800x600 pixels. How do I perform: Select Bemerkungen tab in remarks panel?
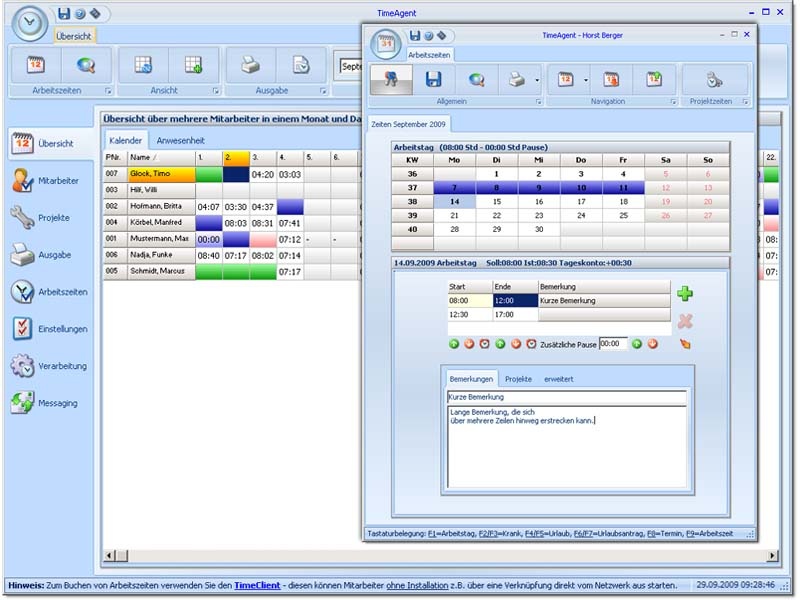pos(471,379)
